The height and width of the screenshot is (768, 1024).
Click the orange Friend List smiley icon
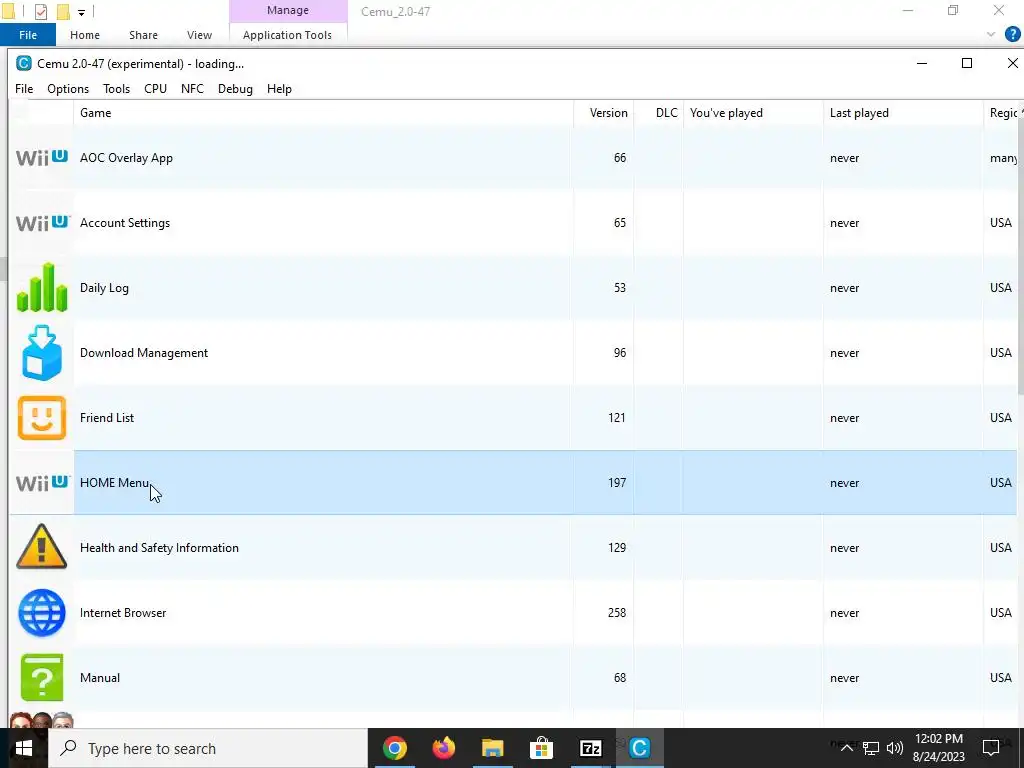point(42,418)
